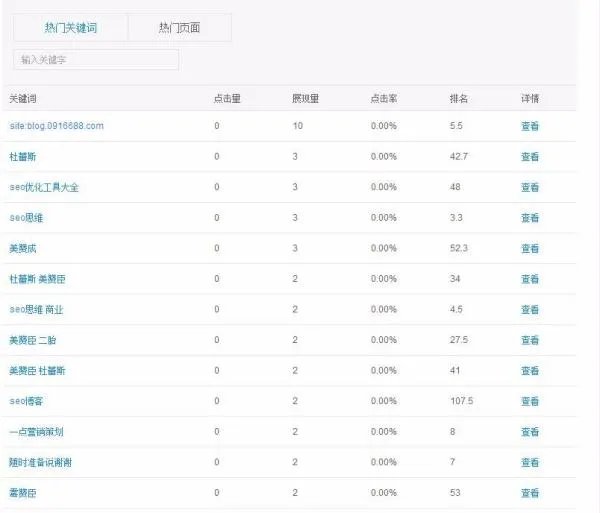
Task: Select the rank value 53
Action: pos(455,493)
